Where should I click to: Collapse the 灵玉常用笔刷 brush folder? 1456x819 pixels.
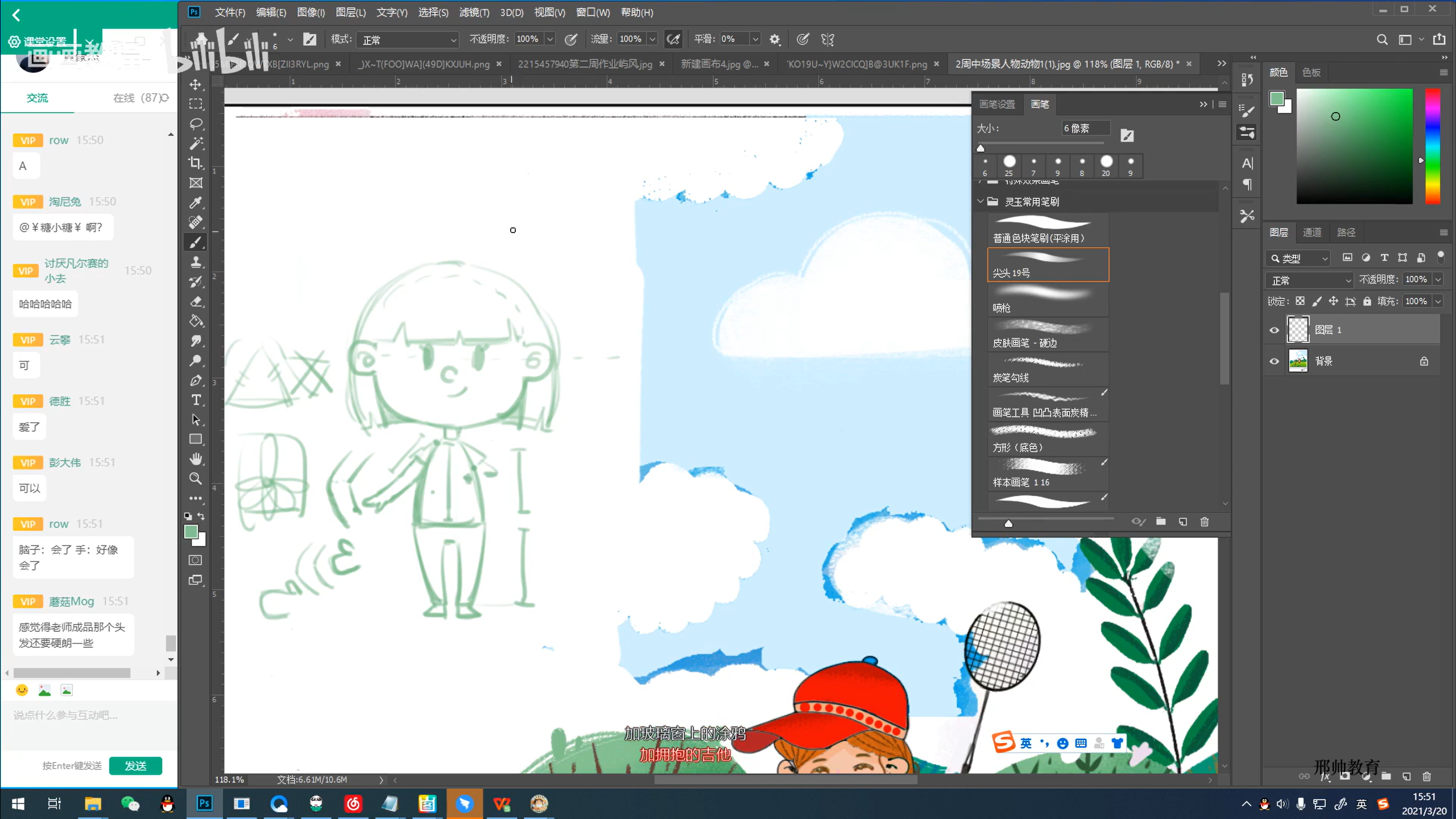tap(980, 201)
